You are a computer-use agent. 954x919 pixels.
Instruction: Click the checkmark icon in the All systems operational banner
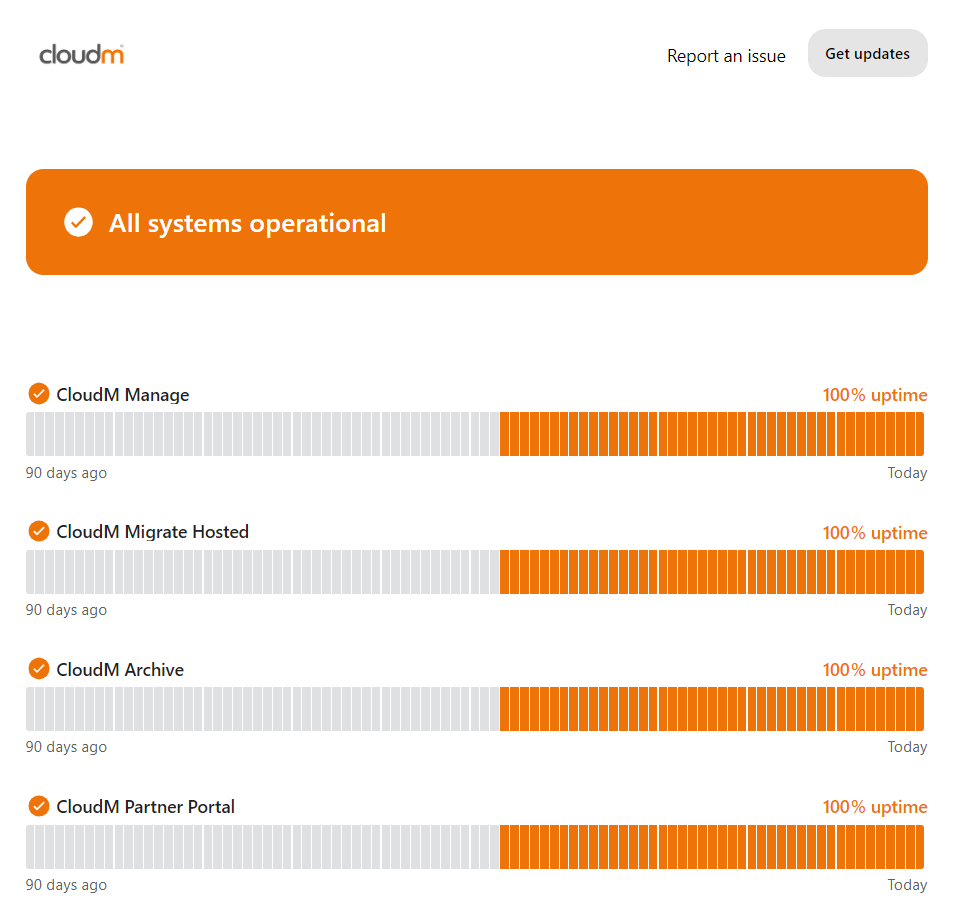[x=78, y=222]
